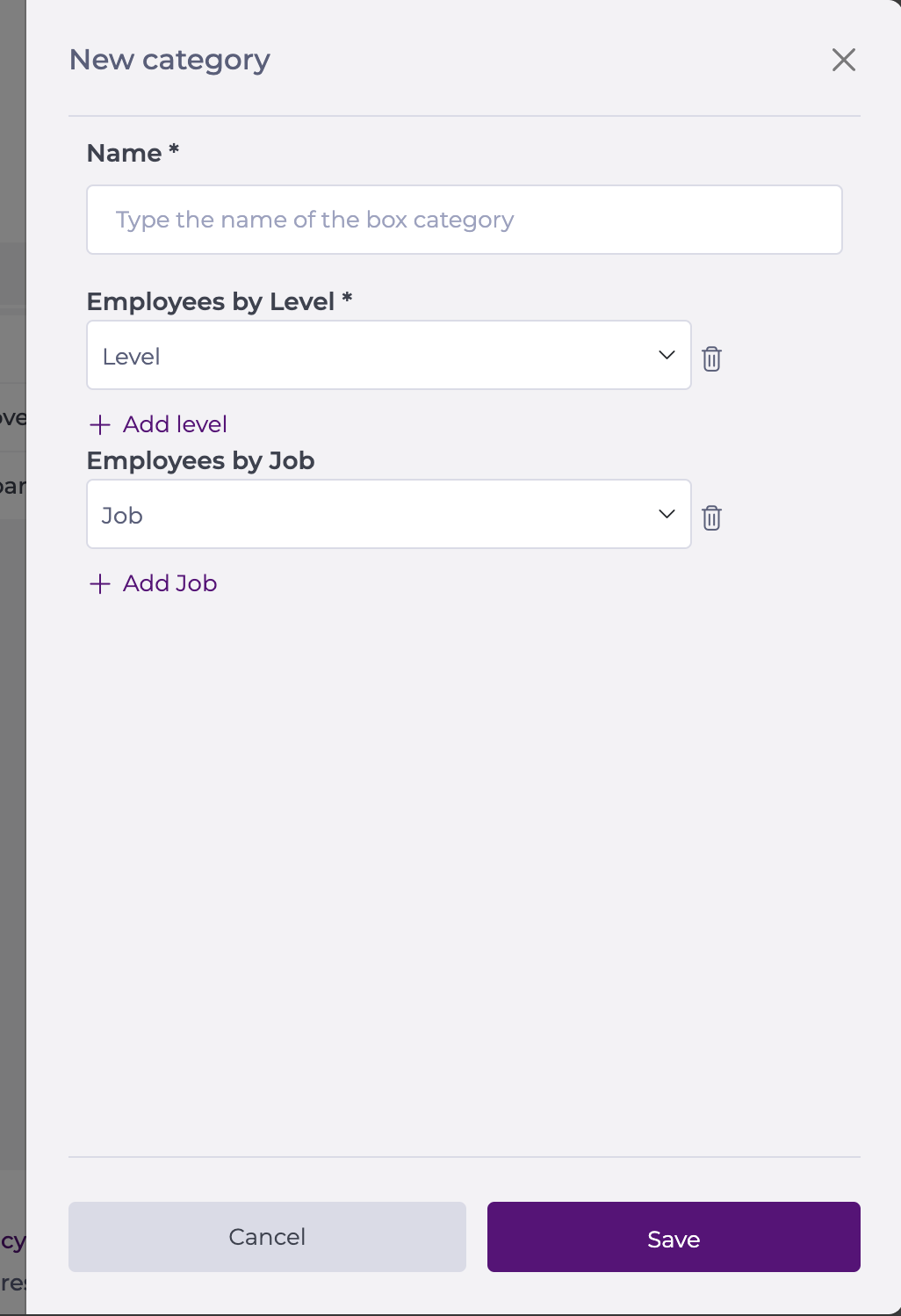901x1316 pixels.
Task: Click the dimmed background left of dialog
Action: [x=12, y=791]
